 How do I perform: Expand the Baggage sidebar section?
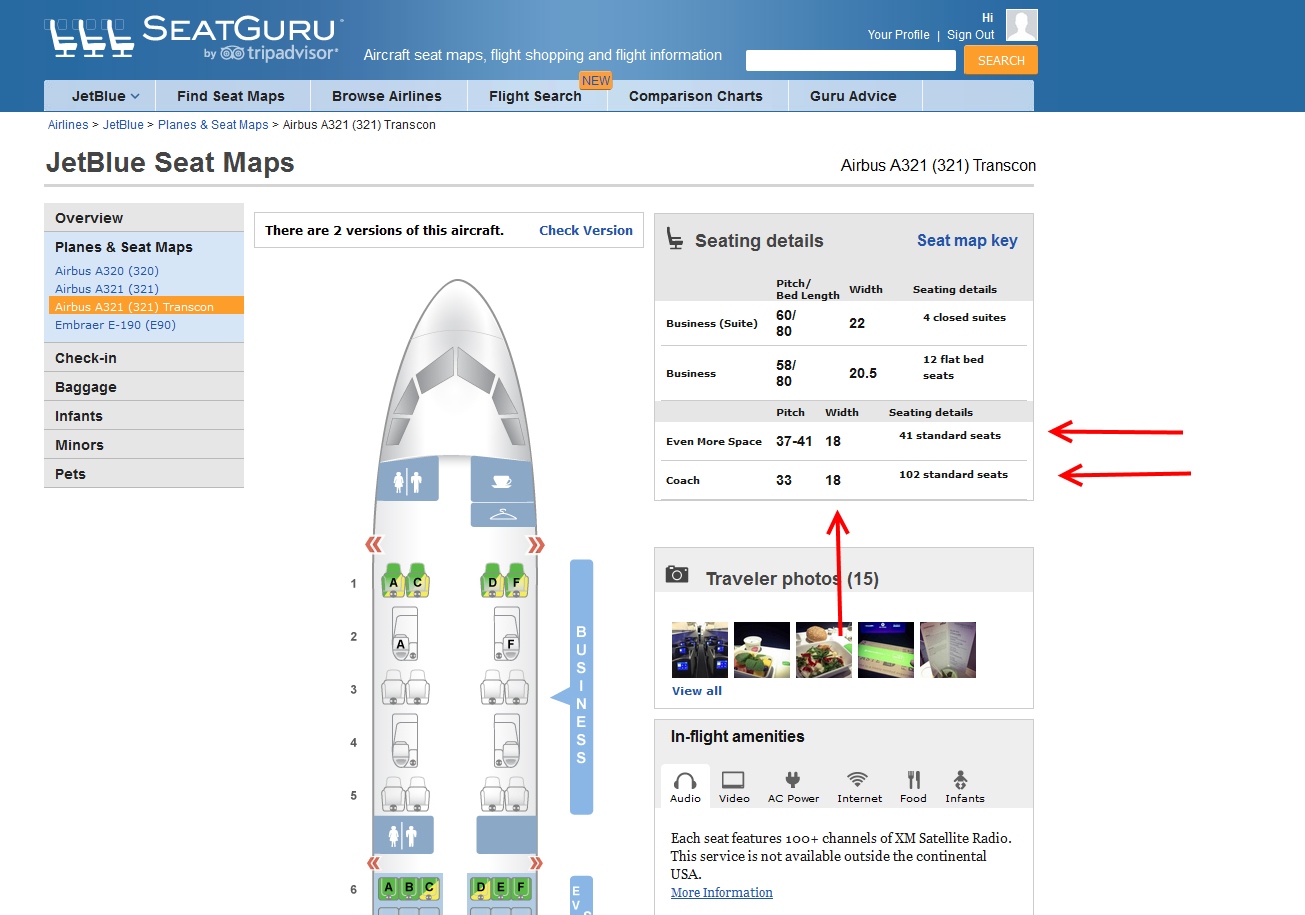click(x=86, y=387)
